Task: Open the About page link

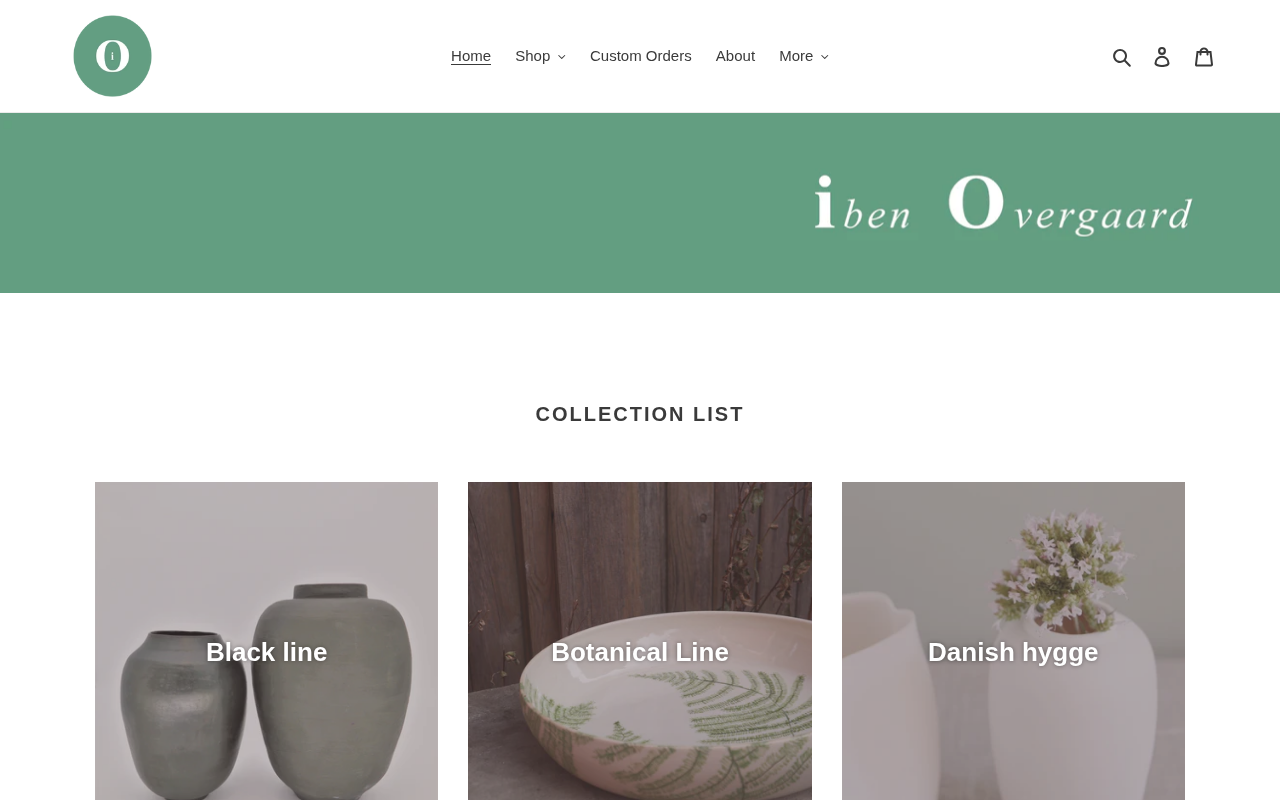Action: pyautogui.click(x=735, y=56)
